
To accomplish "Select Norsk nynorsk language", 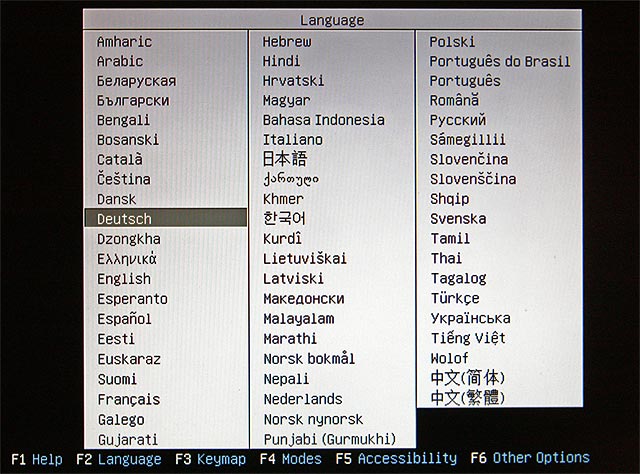I will point(313,420).
